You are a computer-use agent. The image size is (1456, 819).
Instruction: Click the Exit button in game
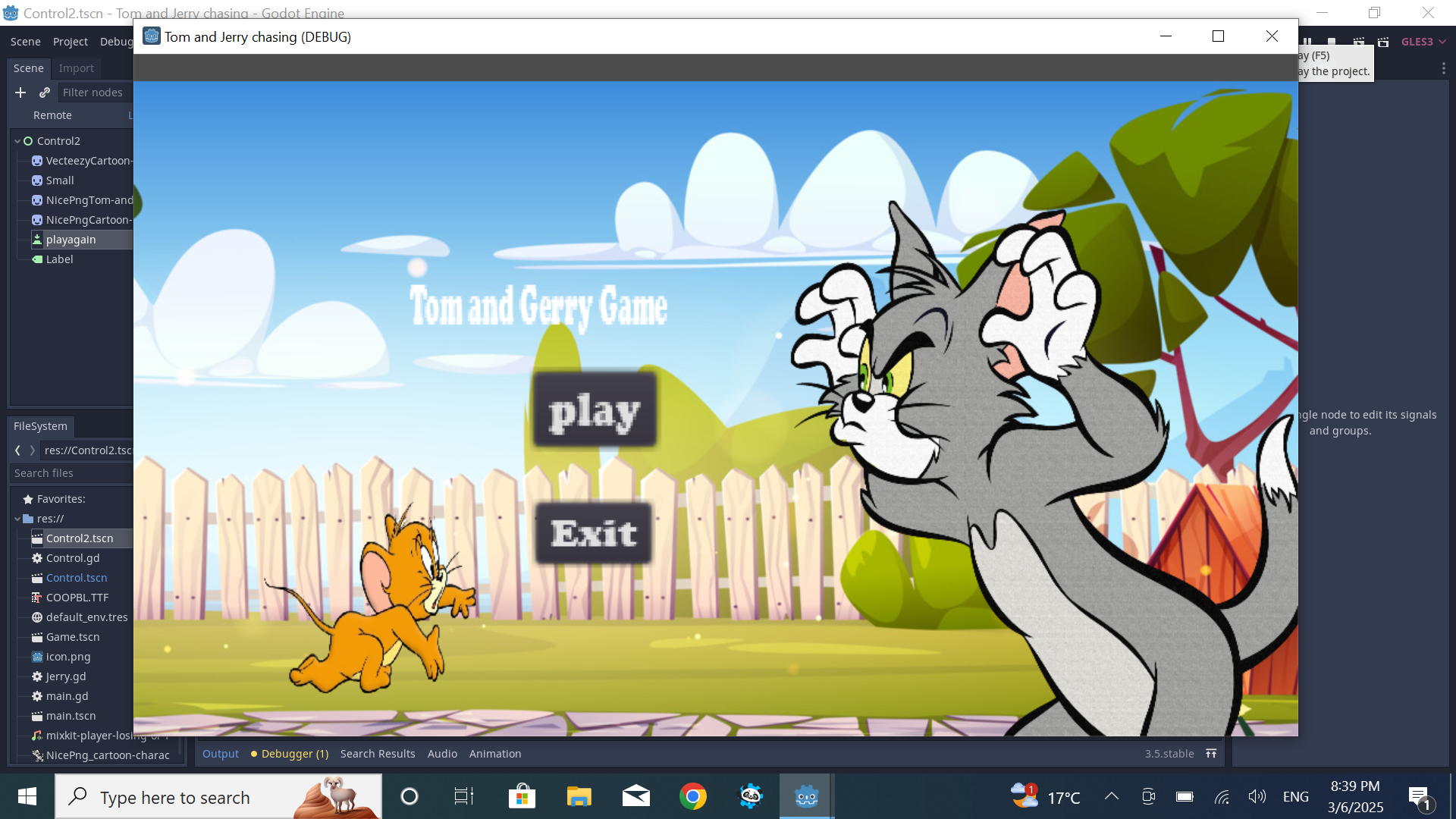[x=594, y=533]
